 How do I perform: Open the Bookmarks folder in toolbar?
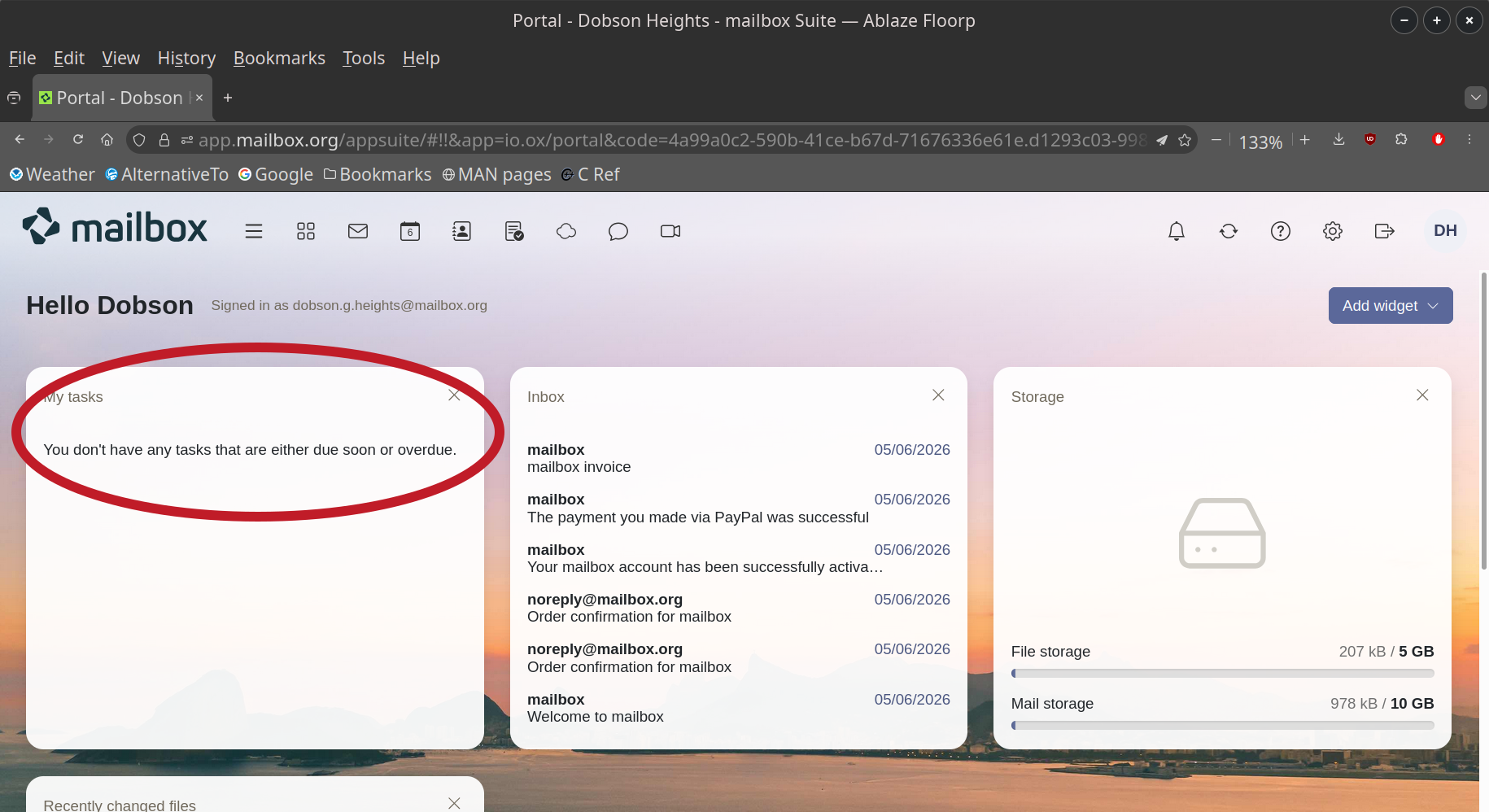click(x=378, y=174)
